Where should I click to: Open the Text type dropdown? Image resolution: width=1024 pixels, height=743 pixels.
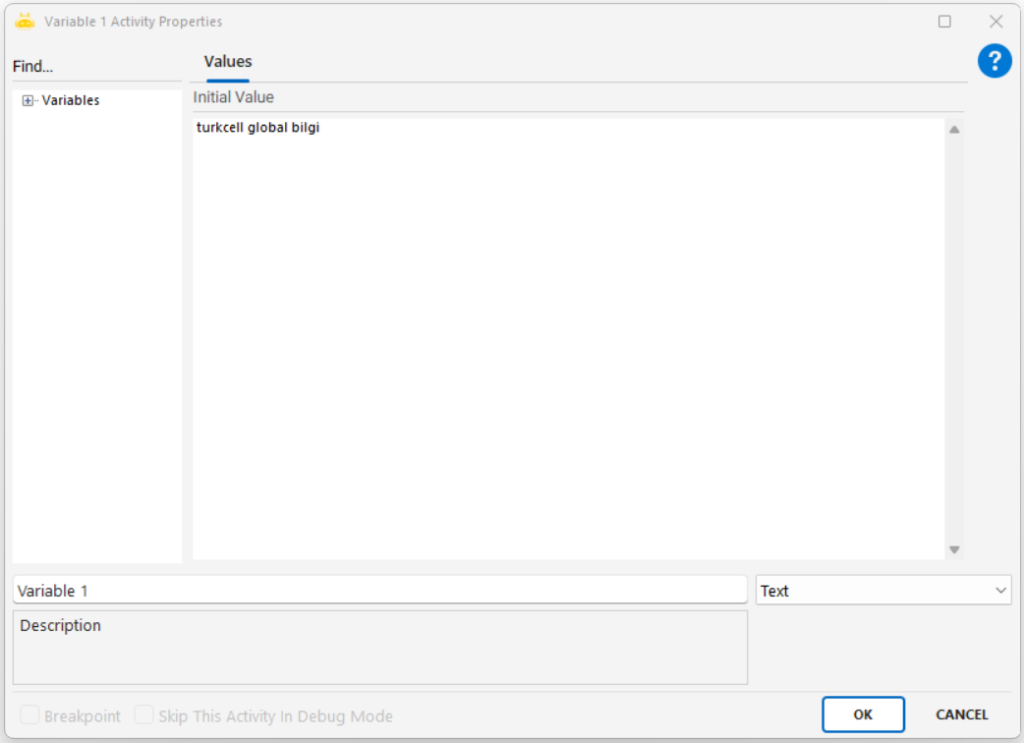tap(883, 591)
